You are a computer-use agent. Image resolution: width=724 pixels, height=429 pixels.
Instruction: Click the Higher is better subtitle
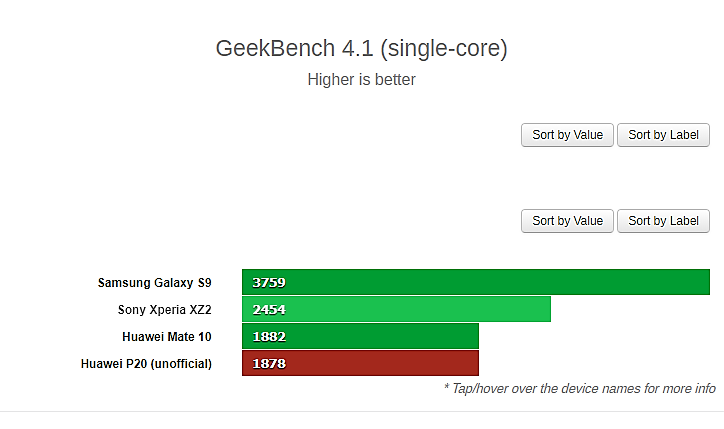(x=362, y=79)
